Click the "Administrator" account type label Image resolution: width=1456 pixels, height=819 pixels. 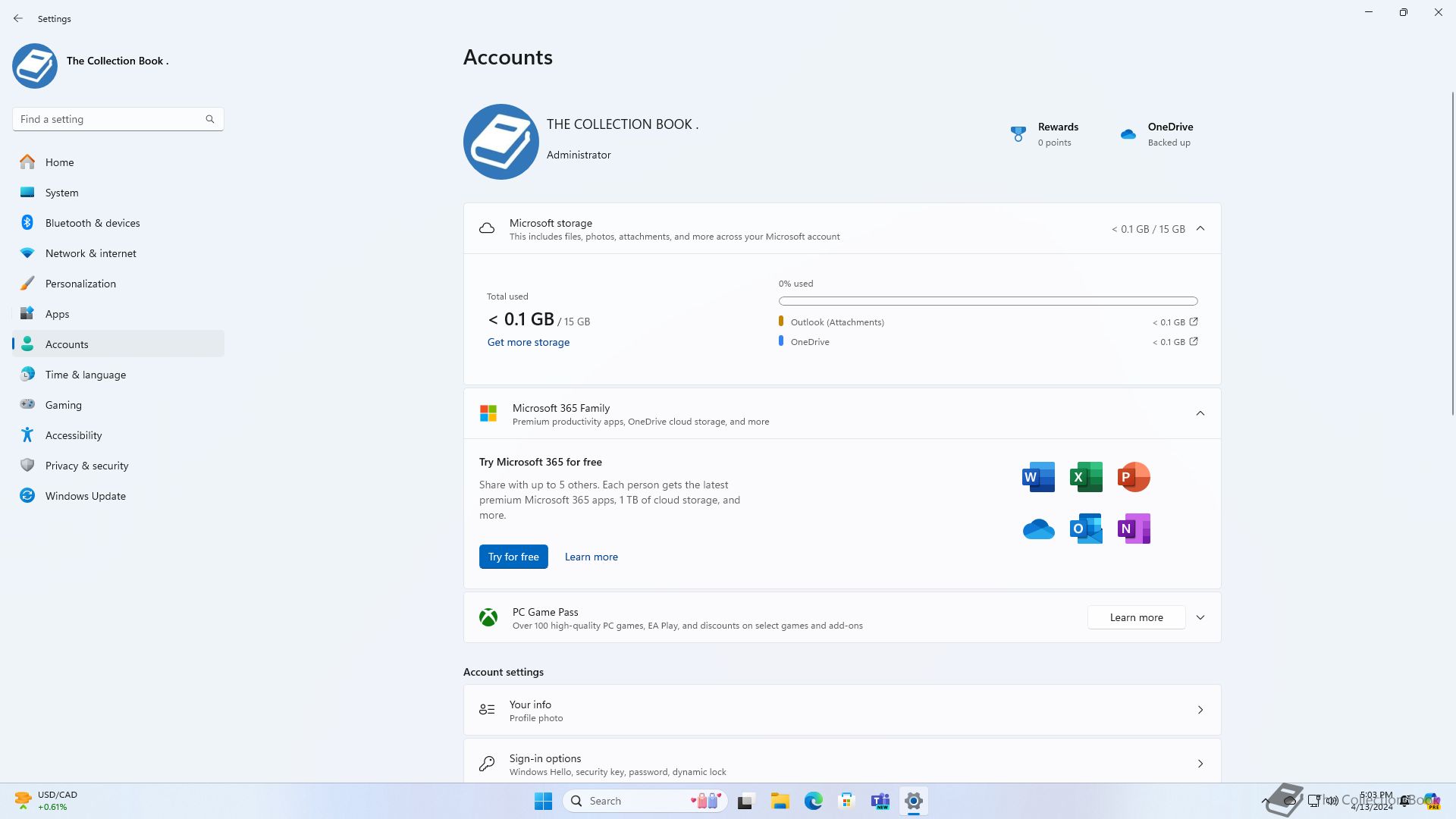tap(579, 155)
